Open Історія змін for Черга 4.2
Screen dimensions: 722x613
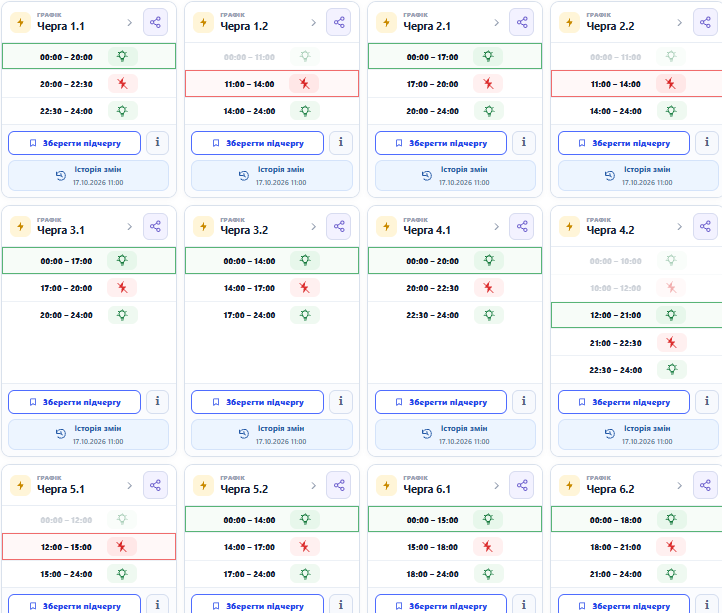pyautogui.click(x=638, y=434)
